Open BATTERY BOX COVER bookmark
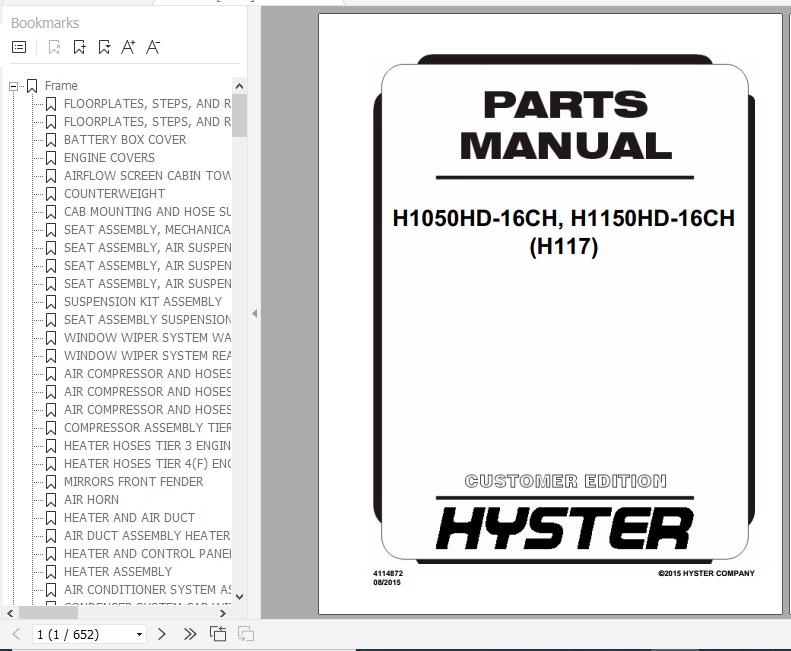The width and height of the screenshot is (791, 651). point(125,140)
